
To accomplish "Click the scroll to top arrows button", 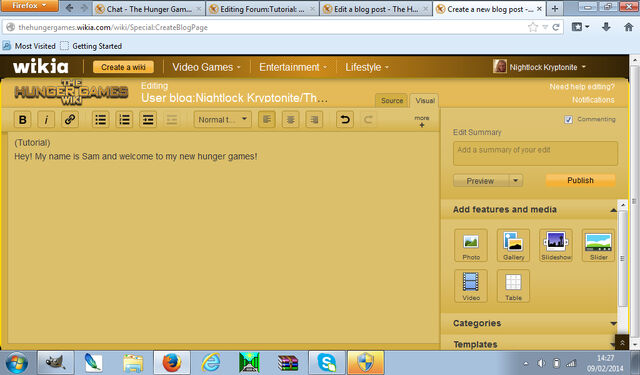I will coord(622,343).
